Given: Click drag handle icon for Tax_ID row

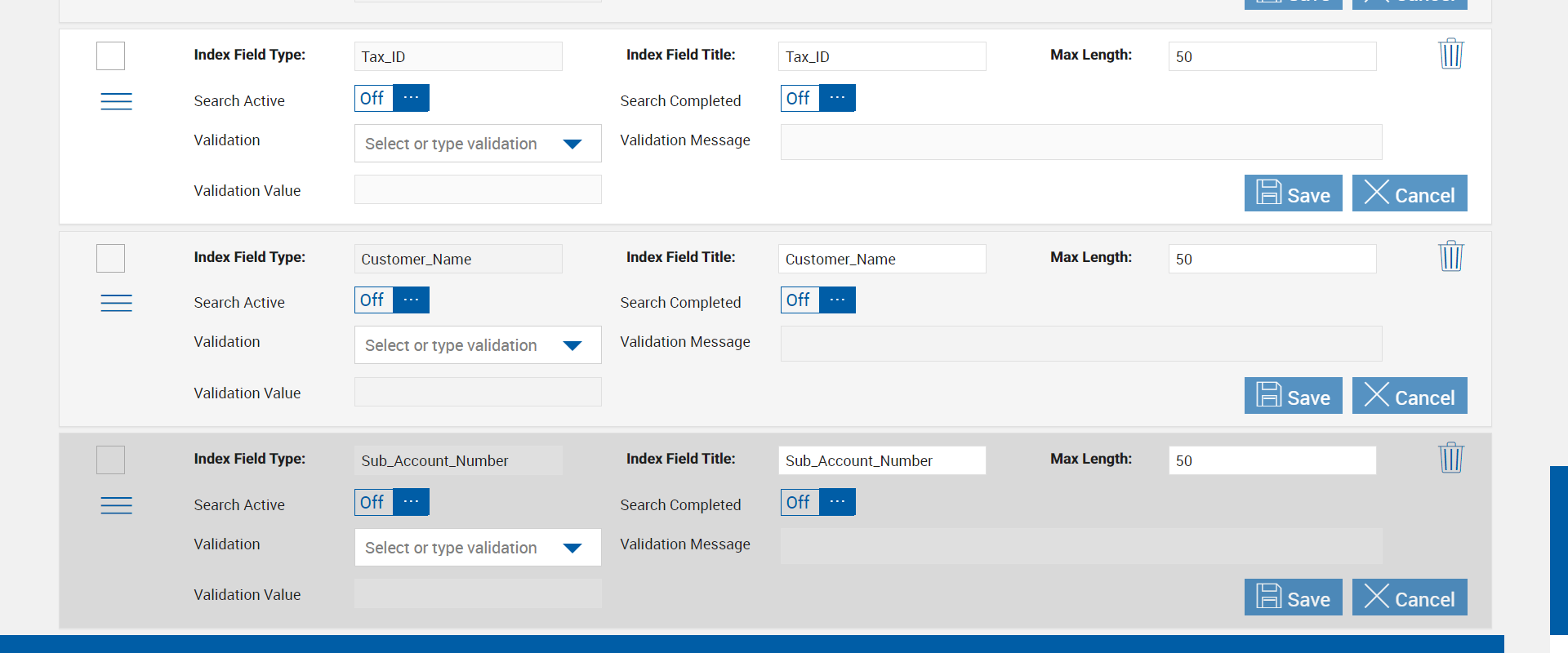Looking at the screenshot, I should click(116, 101).
